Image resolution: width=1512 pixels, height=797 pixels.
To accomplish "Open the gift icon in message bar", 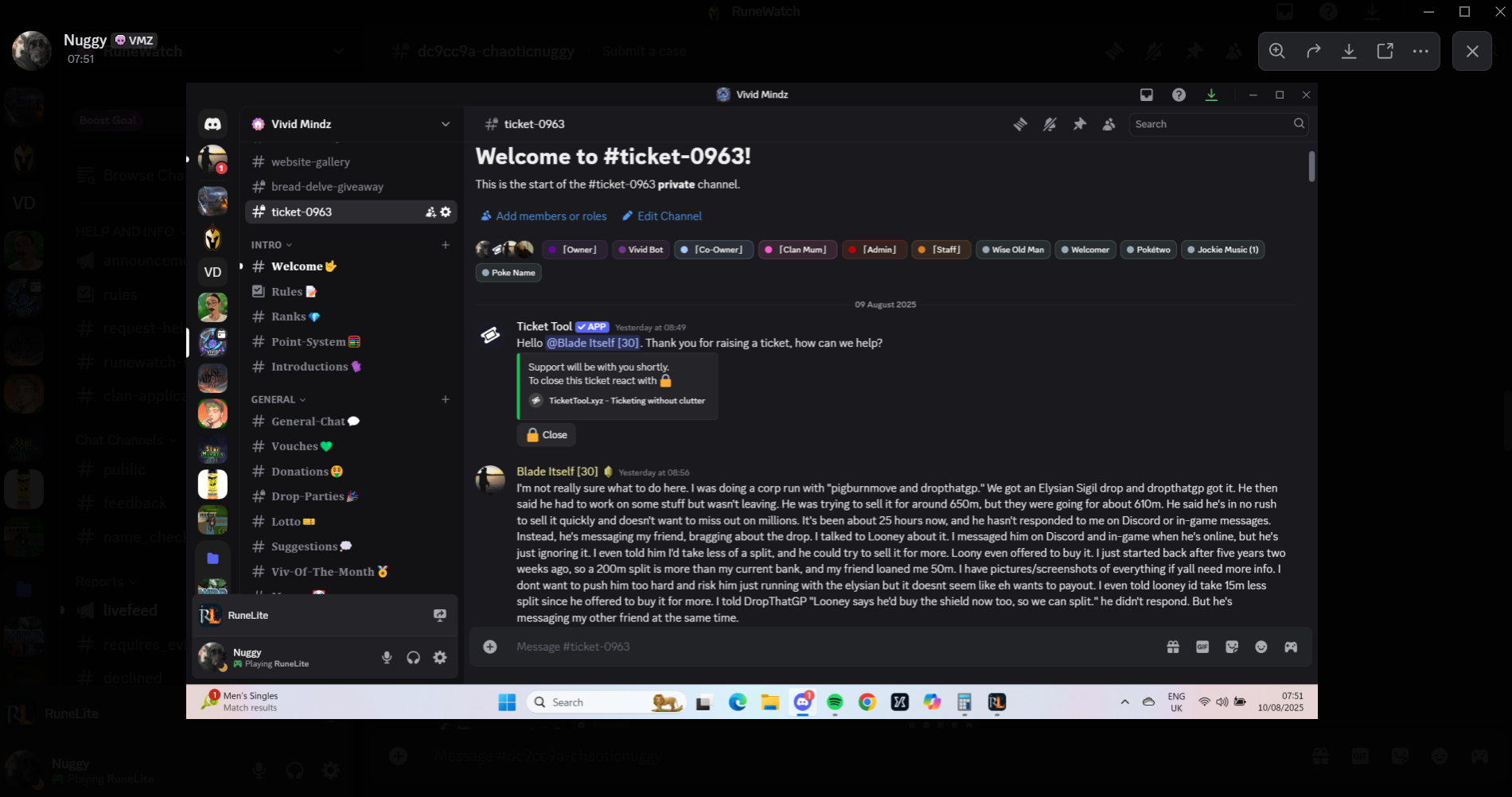I will (x=1173, y=647).
